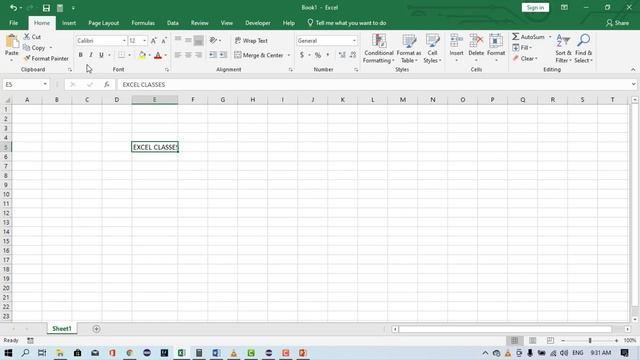Bottom align cell contents
This screenshot has height=360, width=640.
click(x=198, y=40)
